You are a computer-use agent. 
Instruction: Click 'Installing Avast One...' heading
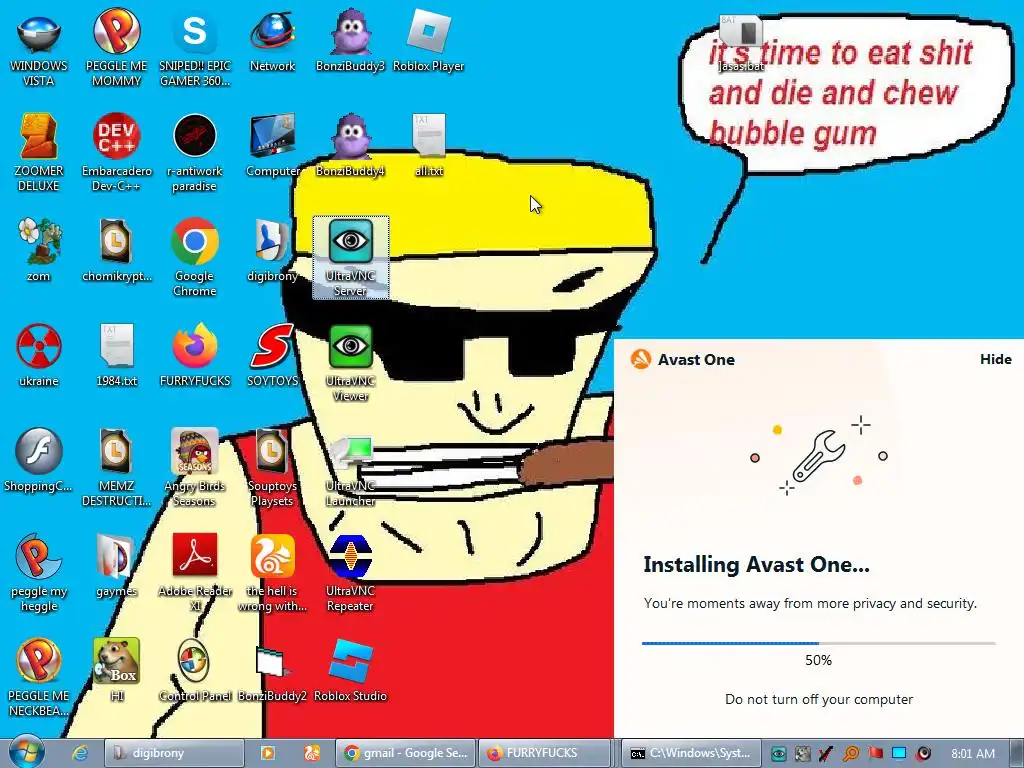click(756, 564)
